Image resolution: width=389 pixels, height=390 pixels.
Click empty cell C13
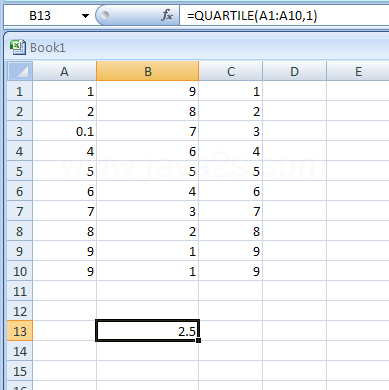click(x=231, y=331)
